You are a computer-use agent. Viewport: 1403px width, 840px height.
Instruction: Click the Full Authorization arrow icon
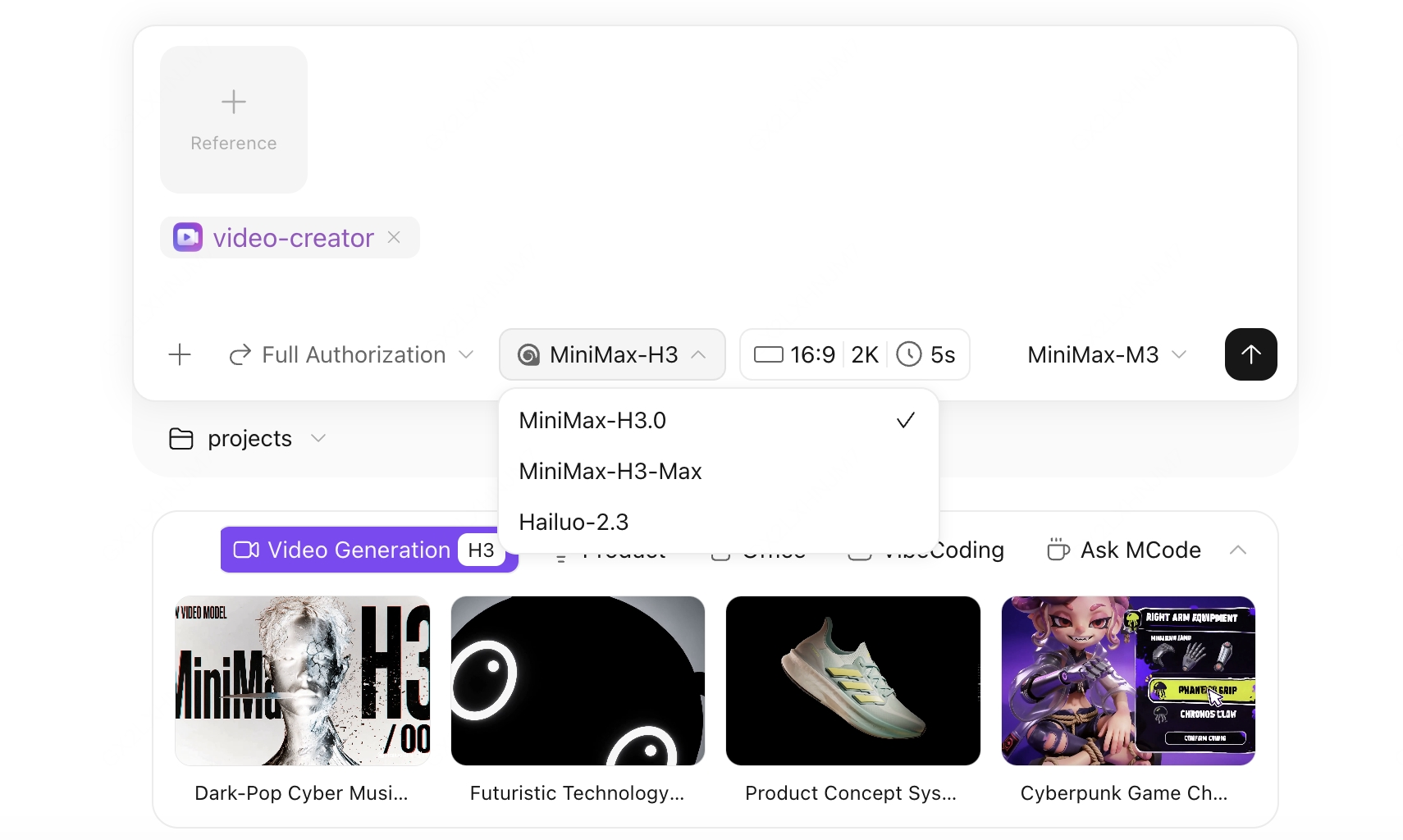[240, 354]
